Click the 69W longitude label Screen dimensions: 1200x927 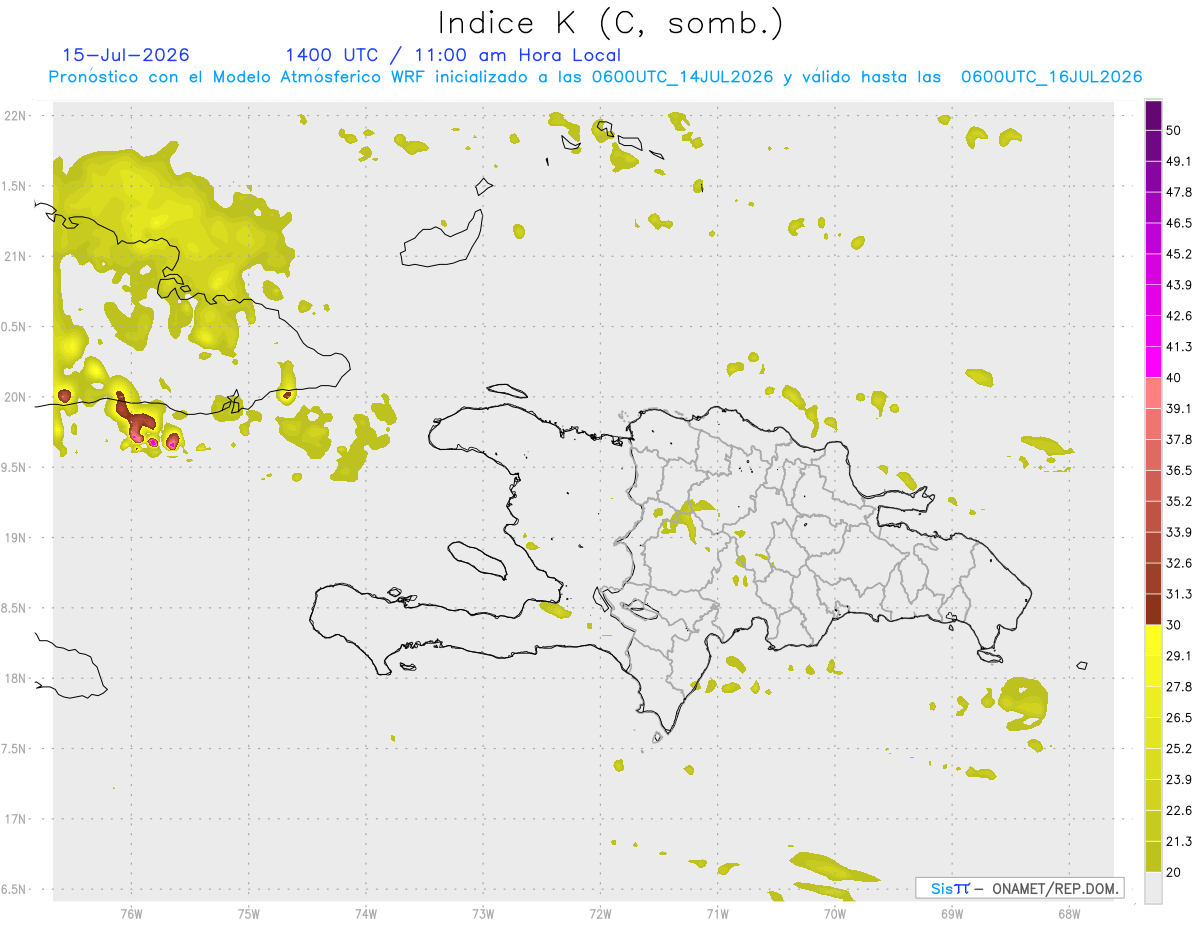click(x=951, y=913)
